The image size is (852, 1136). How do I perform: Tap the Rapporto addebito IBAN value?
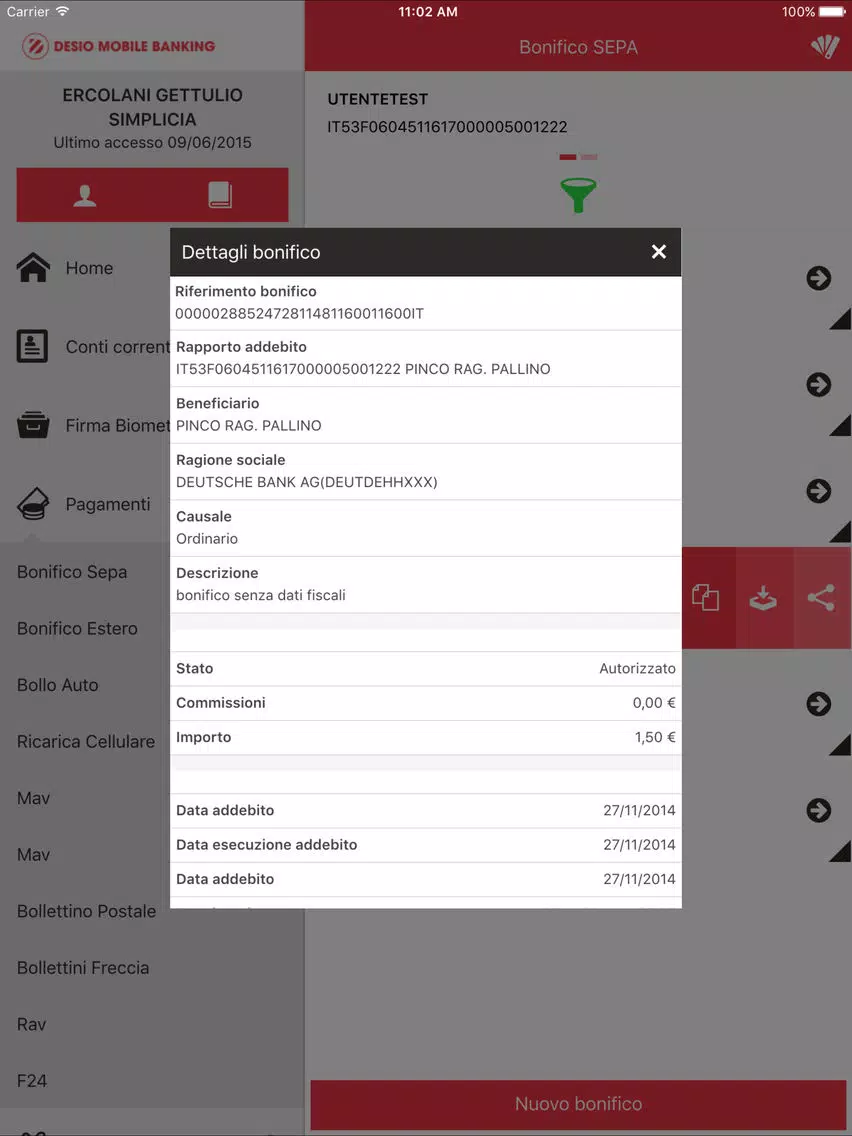288,369
